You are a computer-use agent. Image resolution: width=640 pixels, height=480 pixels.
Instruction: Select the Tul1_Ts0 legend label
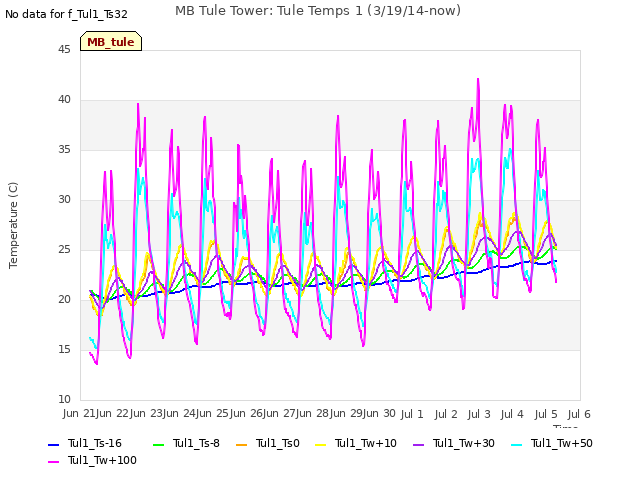click(x=278, y=443)
